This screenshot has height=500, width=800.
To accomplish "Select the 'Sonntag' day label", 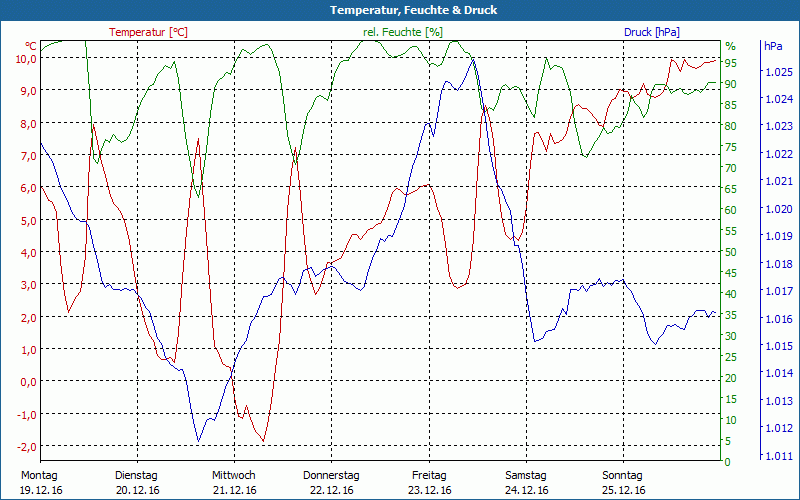I will 622,476.
